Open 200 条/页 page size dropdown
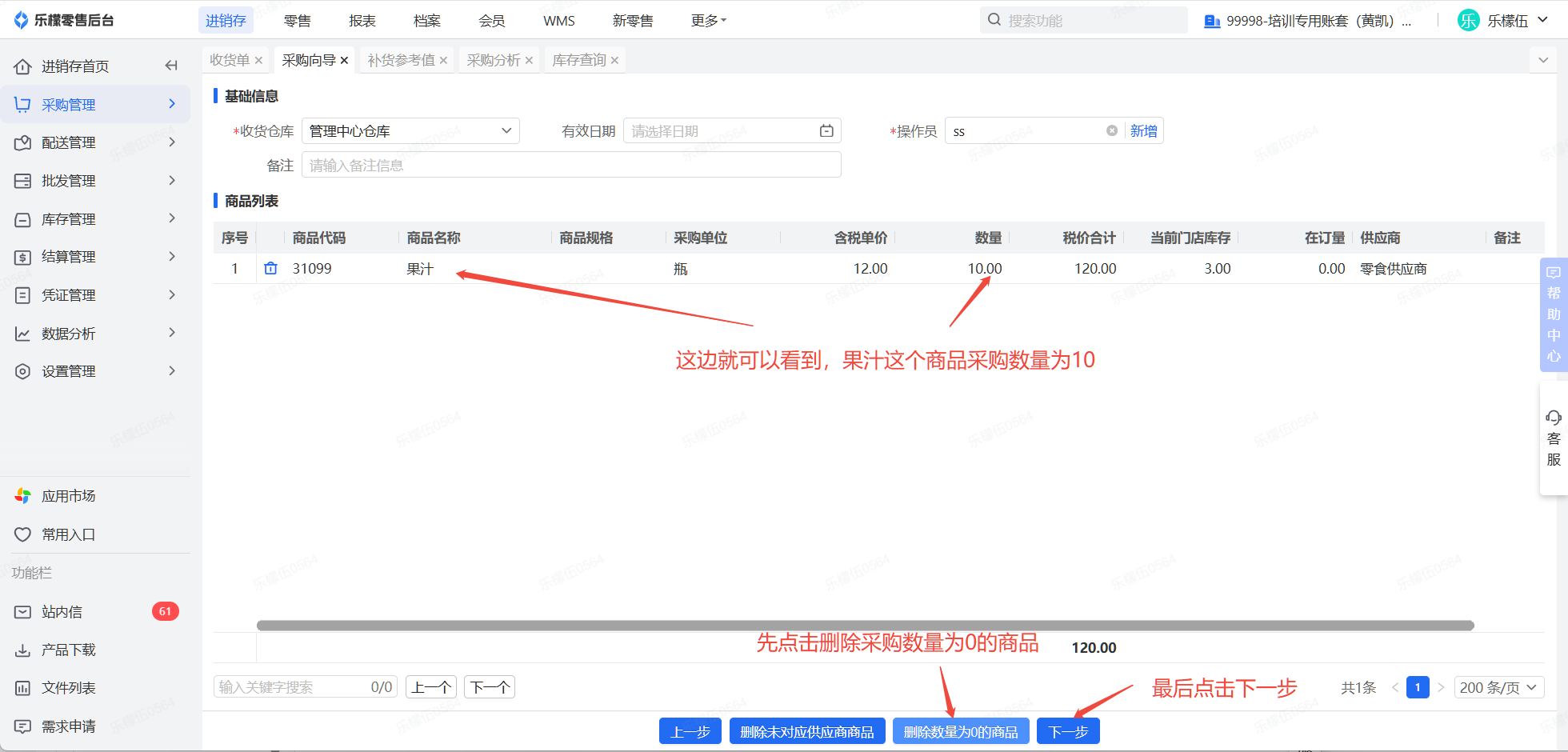This screenshot has width=1568, height=752. click(1498, 687)
